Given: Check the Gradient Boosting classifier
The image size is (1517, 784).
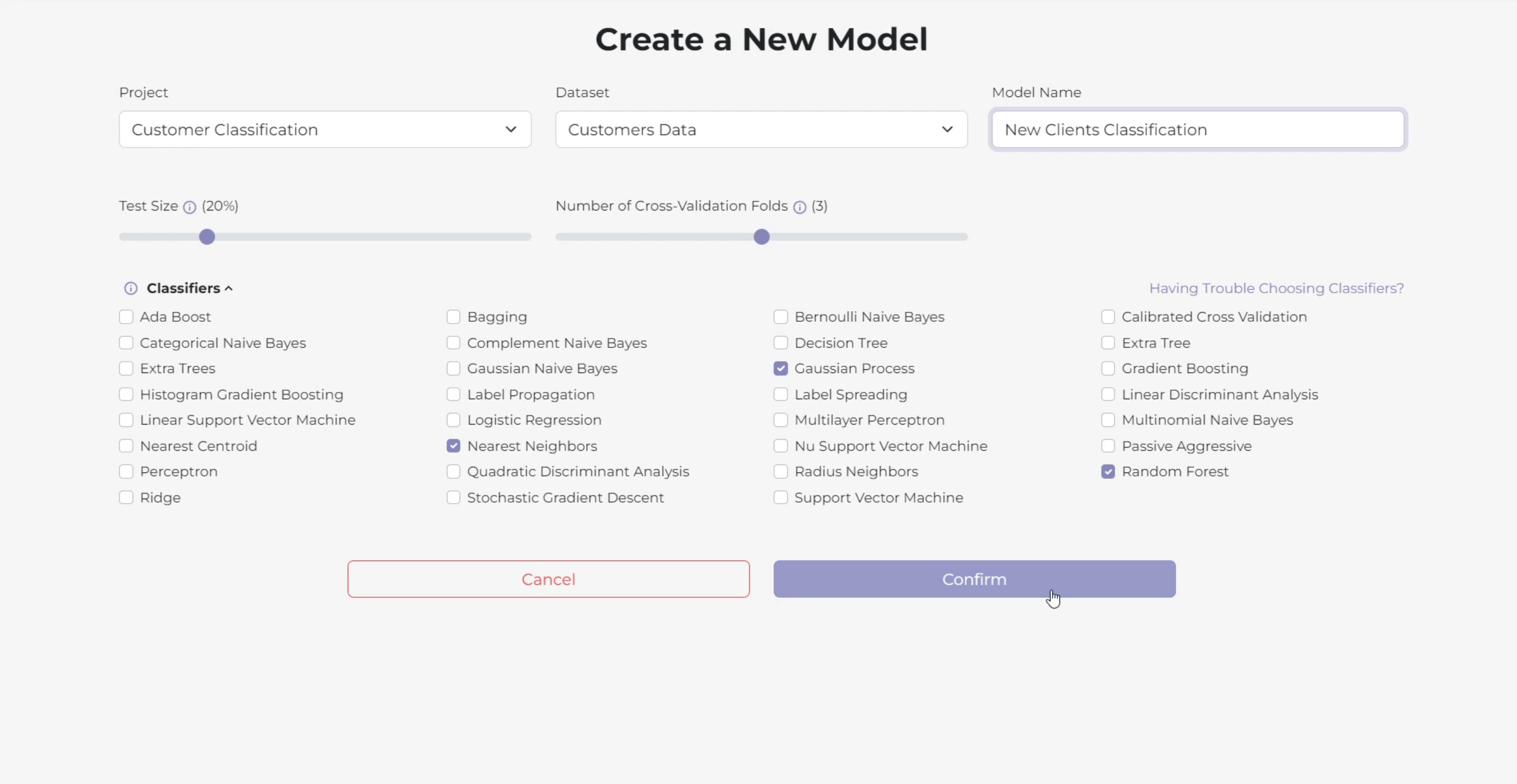Looking at the screenshot, I should click(1108, 369).
